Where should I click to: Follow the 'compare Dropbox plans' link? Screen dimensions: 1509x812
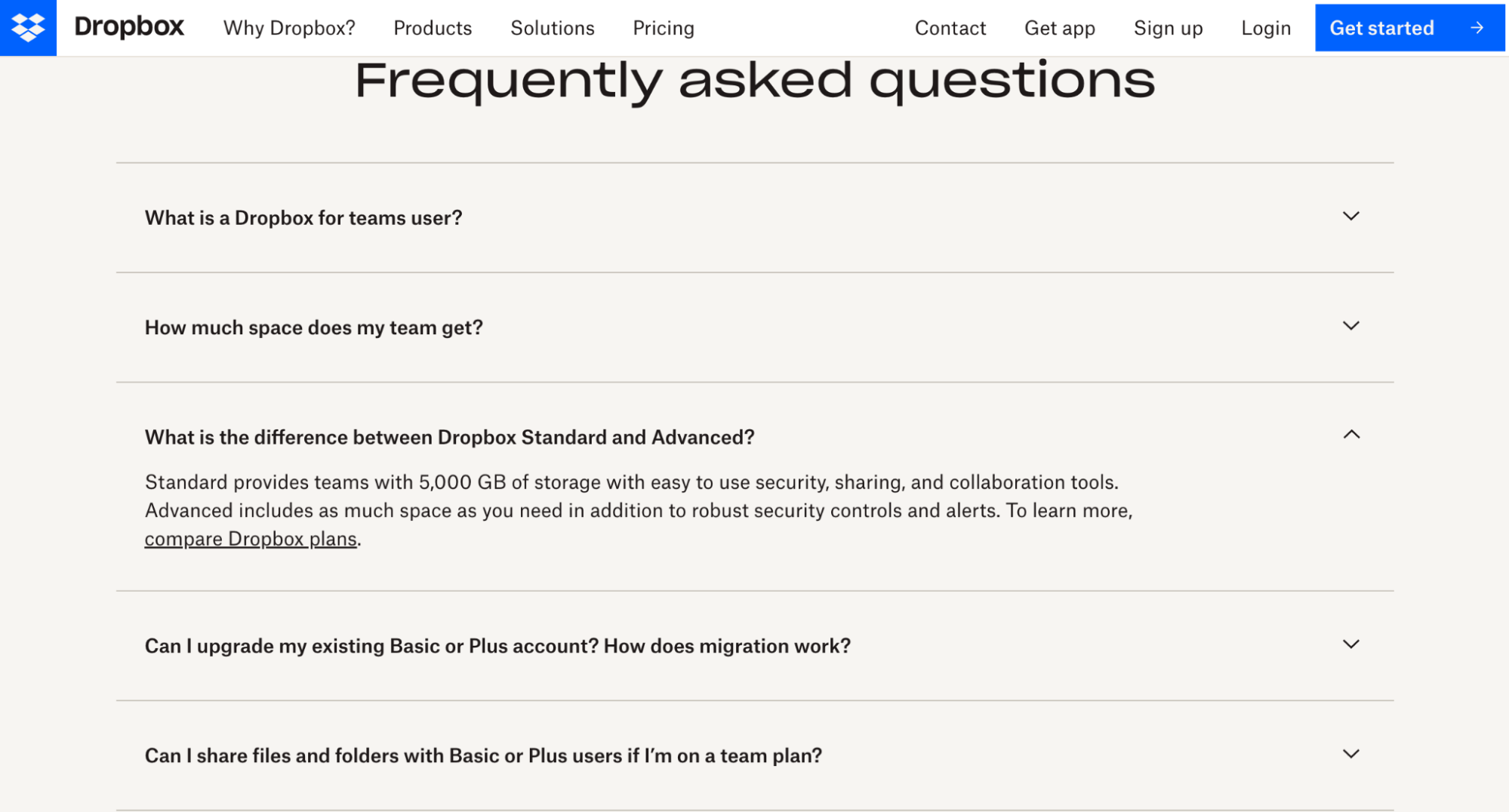[x=250, y=538]
